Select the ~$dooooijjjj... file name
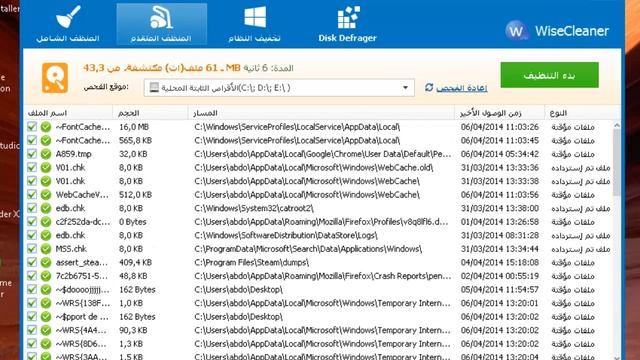The height and width of the screenshot is (360, 640). tap(82, 289)
